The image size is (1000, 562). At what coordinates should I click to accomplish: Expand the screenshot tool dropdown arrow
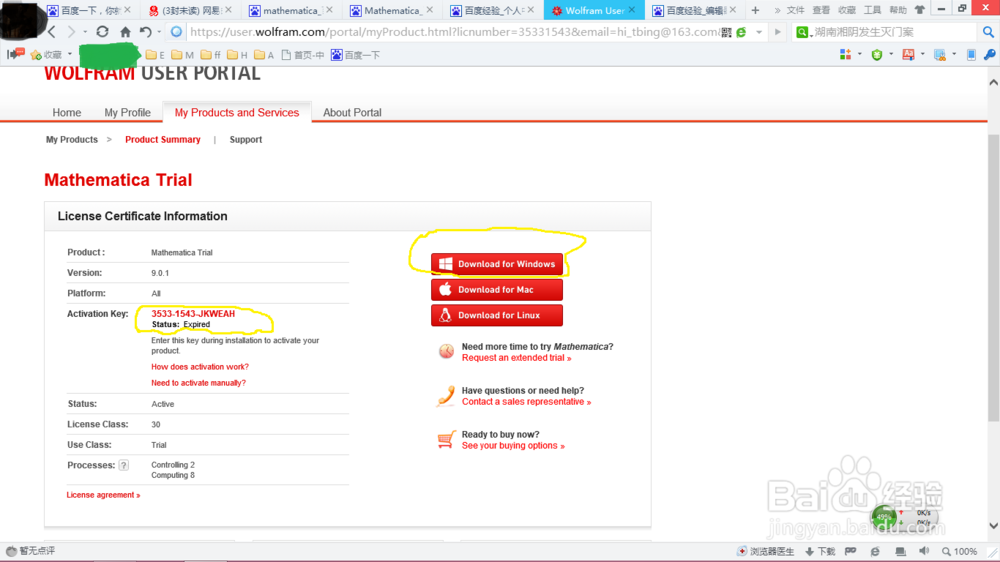coord(922,55)
